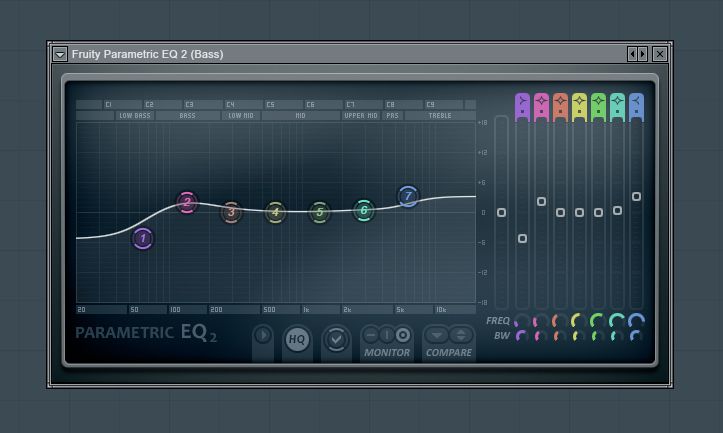This screenshot has height=433, width=723.
Task: Click band 2 gain slider handle
Action: [541, 202]
